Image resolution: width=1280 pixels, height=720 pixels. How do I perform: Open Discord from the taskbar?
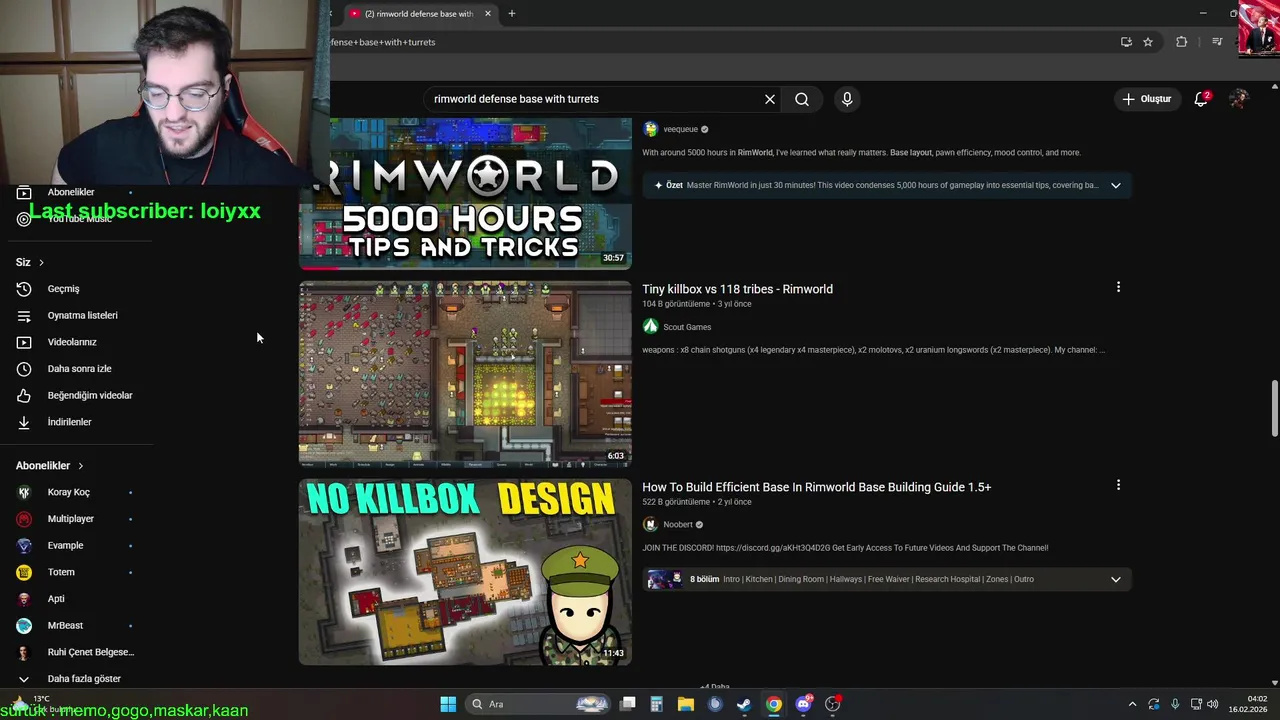pos(803,704)
